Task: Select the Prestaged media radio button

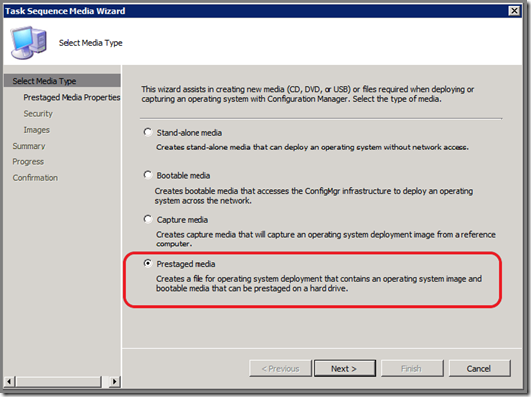Action: [x=148, y=263]
